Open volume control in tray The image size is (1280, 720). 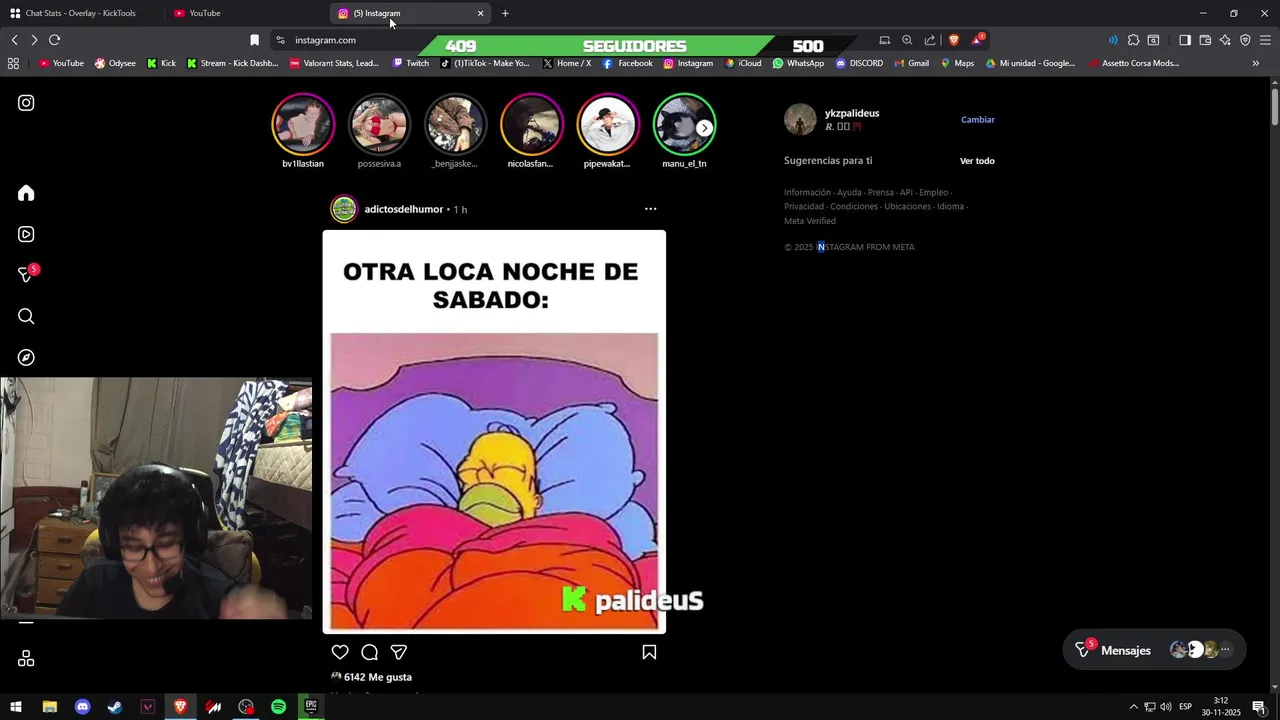tap(1166, 707)
